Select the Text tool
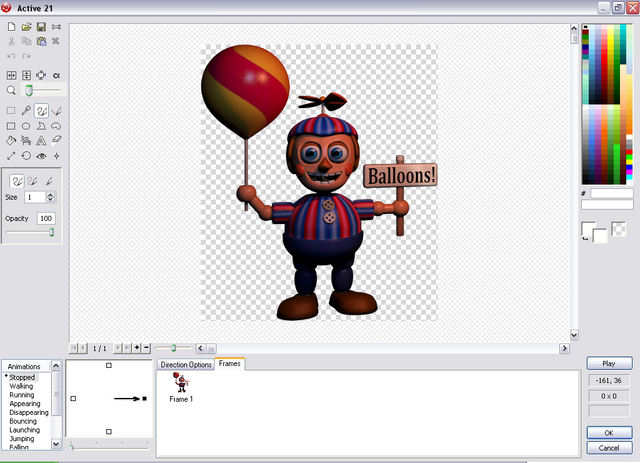Screen dimensions: 640x463 [x=41, y=141]
